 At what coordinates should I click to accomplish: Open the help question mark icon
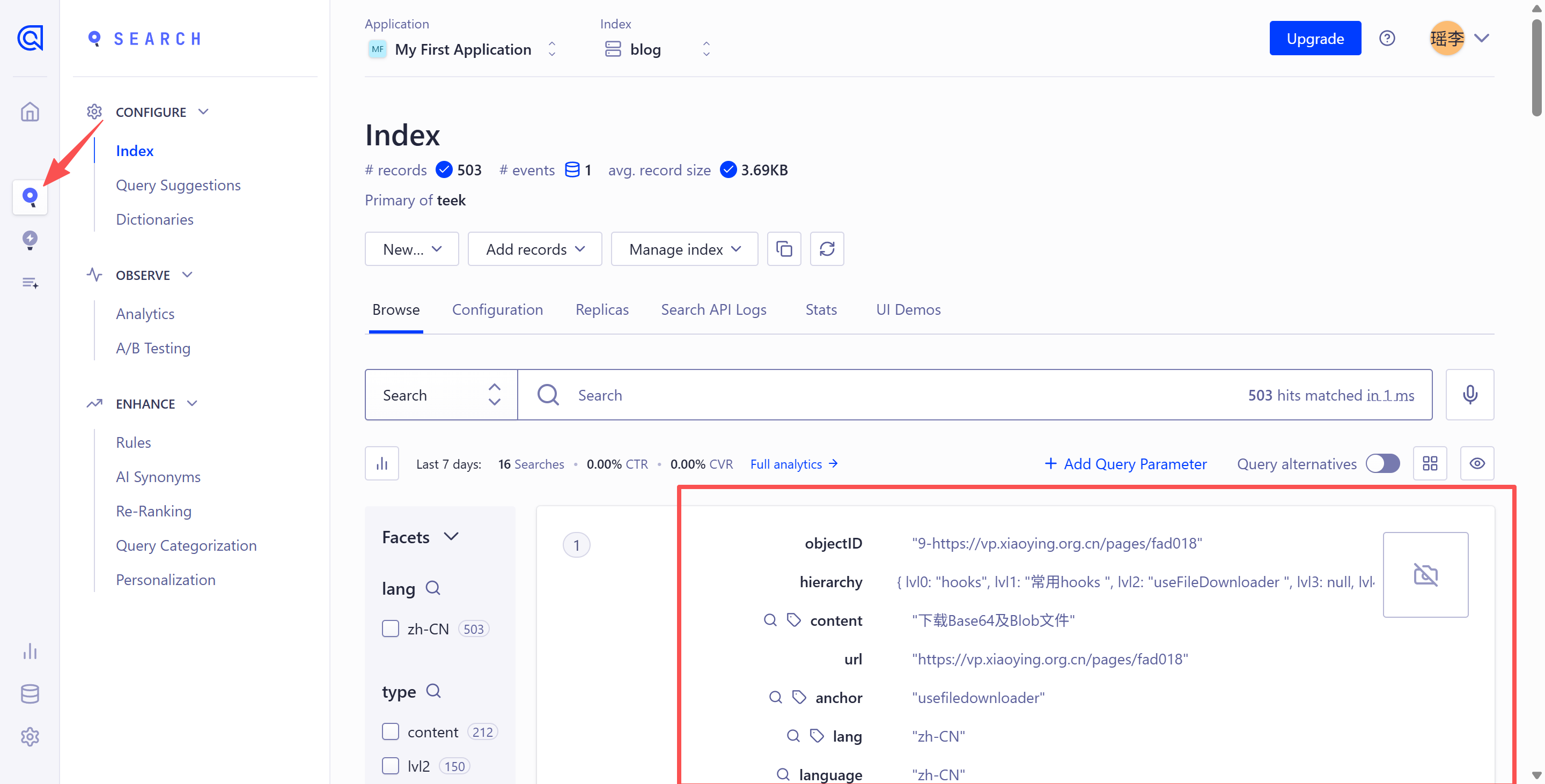pos(1387,39)
